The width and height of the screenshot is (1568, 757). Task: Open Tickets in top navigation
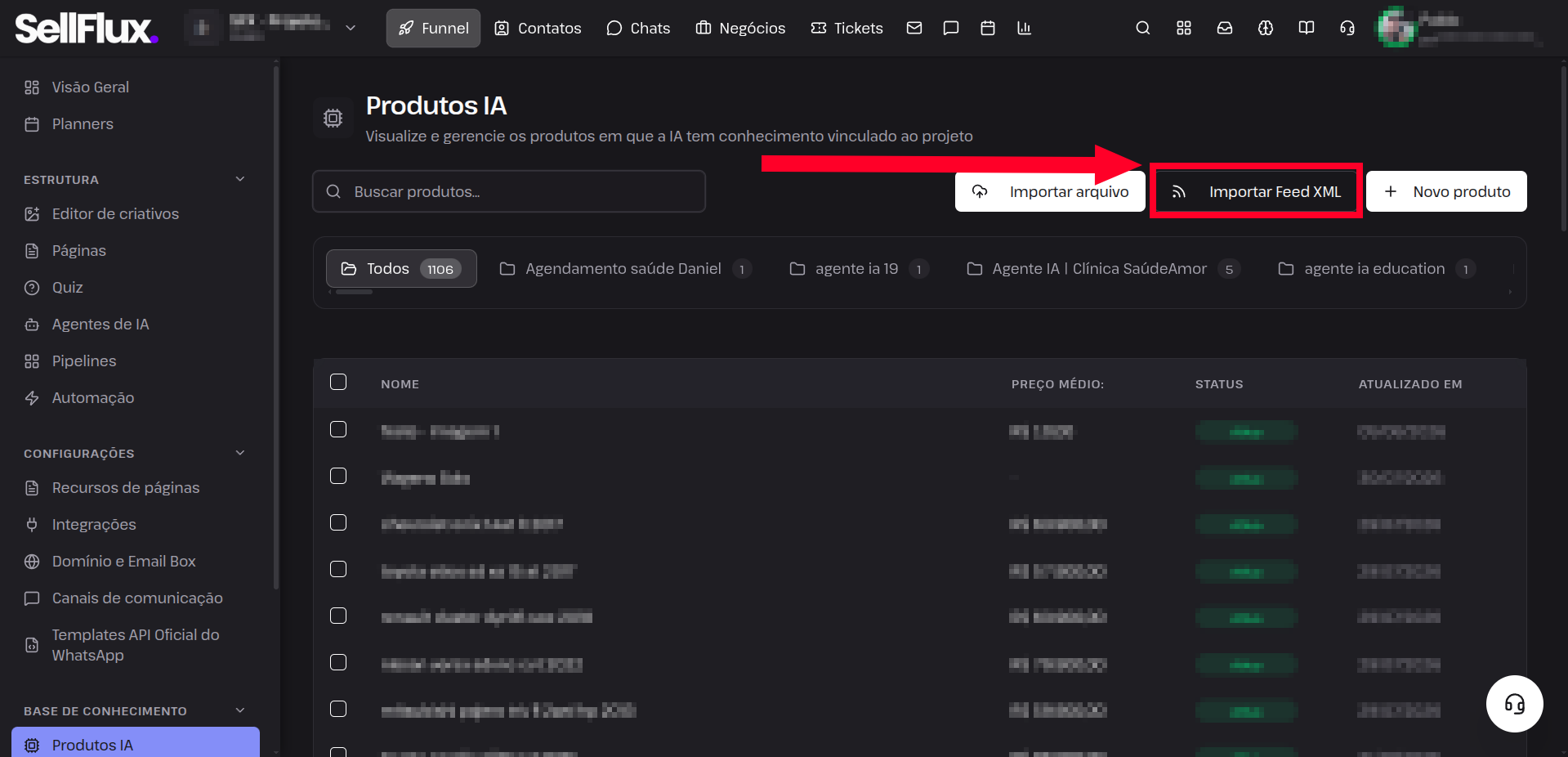point(847,28)
